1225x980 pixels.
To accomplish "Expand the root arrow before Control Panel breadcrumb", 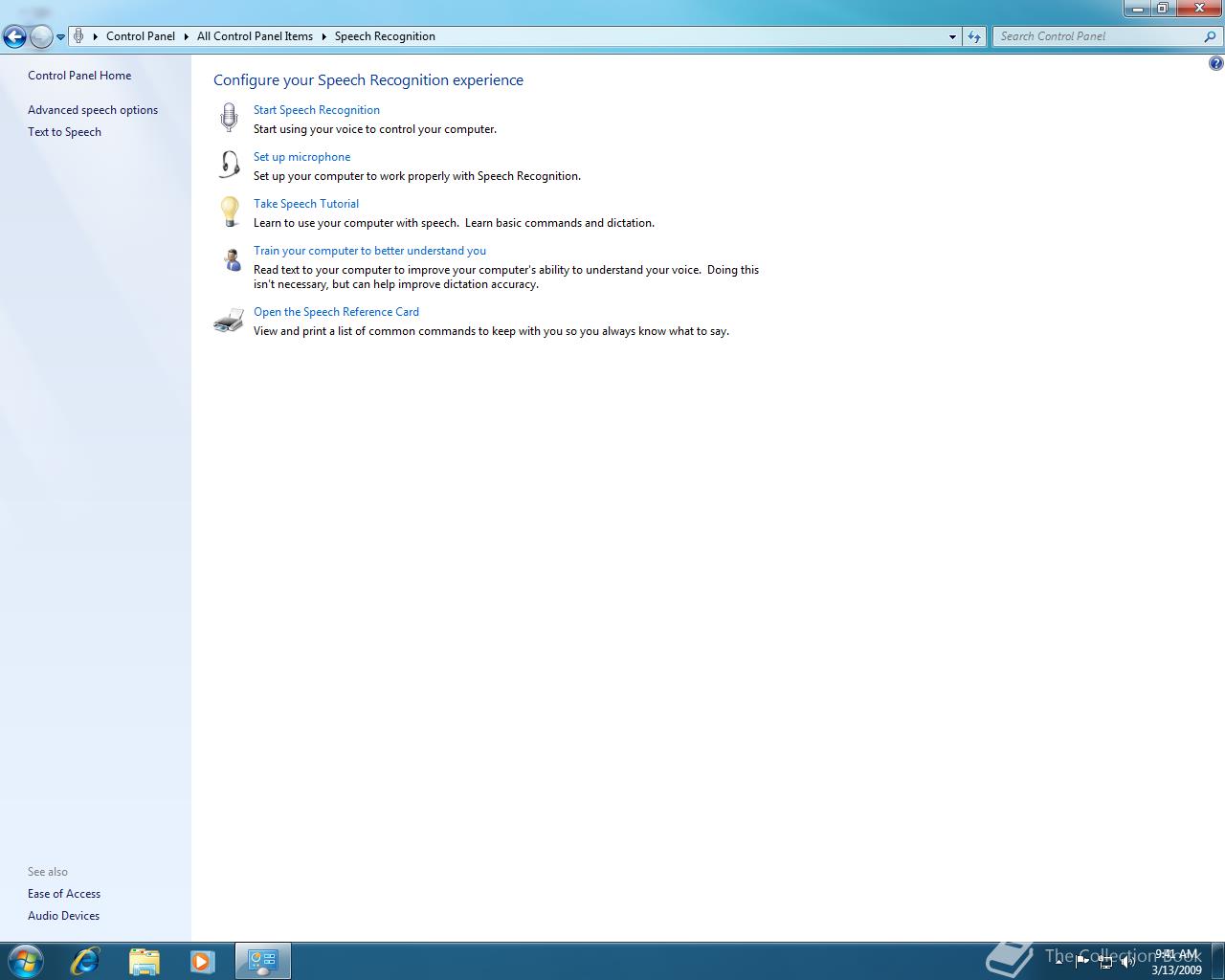I will tap(96, 36).
